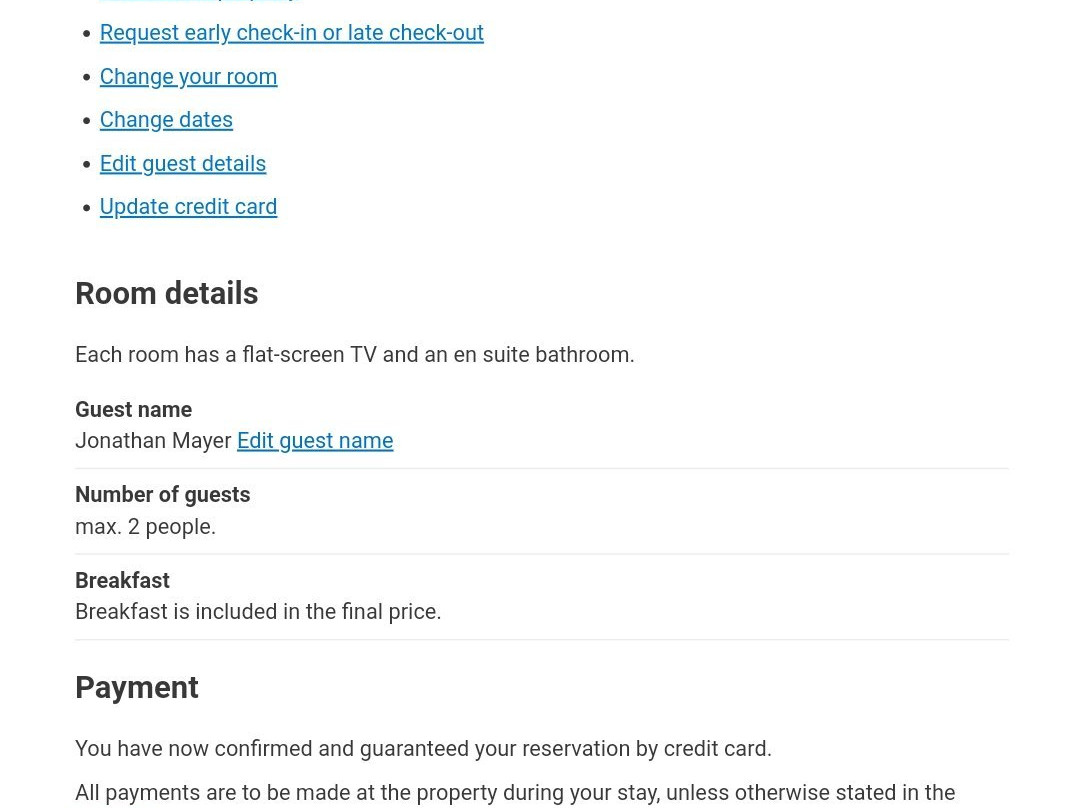
Task: Click the Payment section heading
Action: [136, 688]
